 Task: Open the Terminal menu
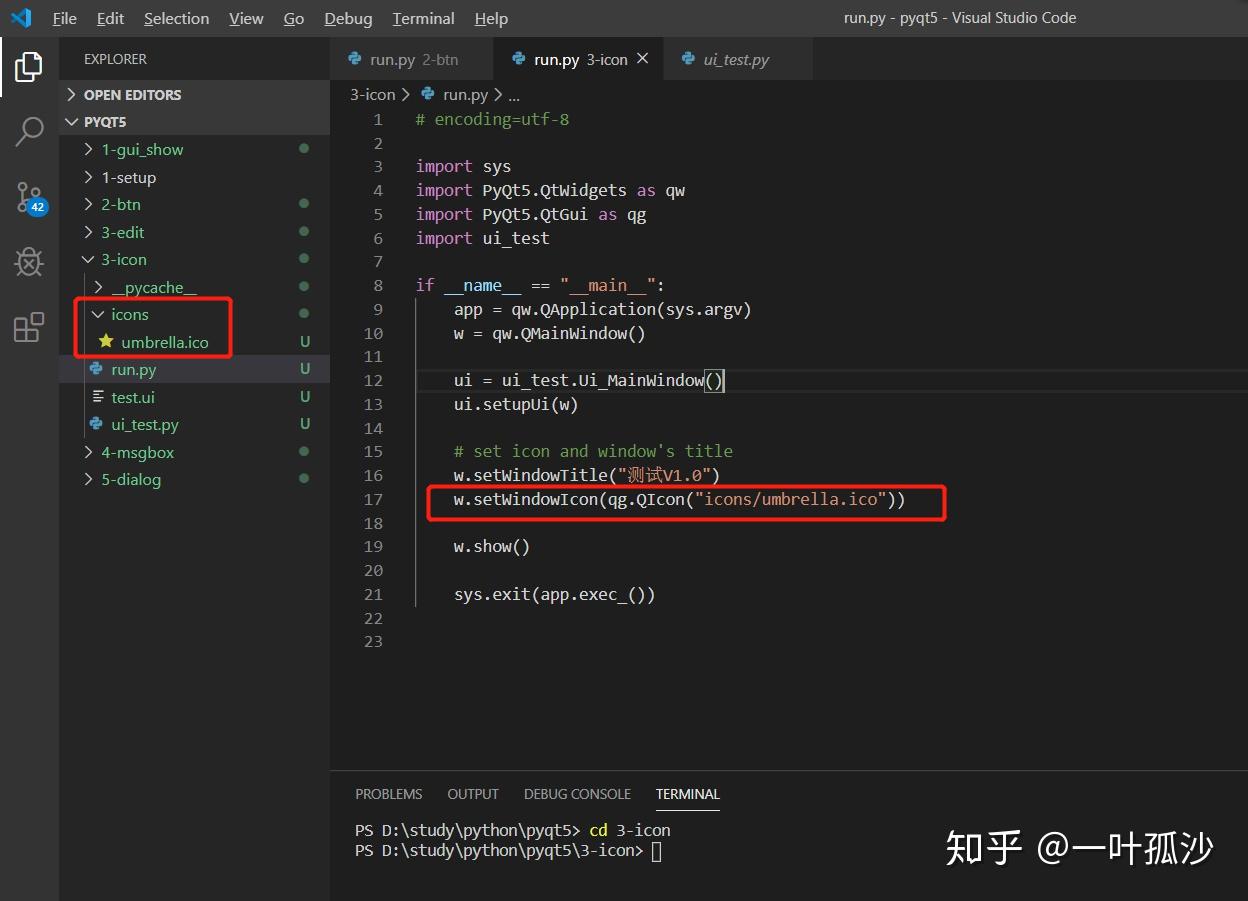pos(422,18)
